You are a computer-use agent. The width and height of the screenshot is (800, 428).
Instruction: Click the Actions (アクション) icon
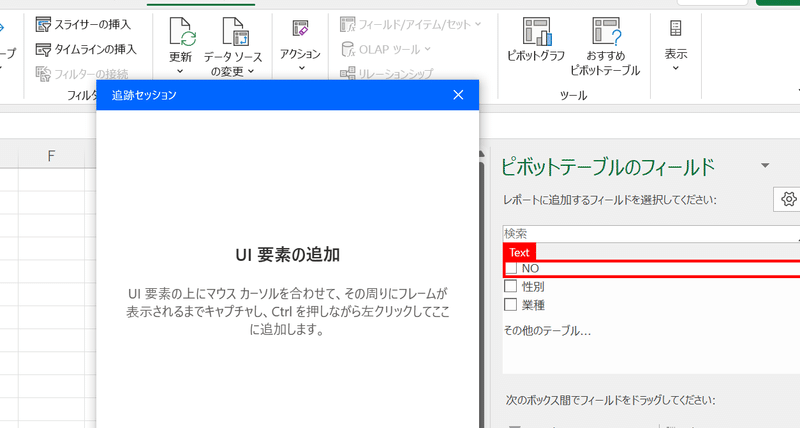[301, 29]
